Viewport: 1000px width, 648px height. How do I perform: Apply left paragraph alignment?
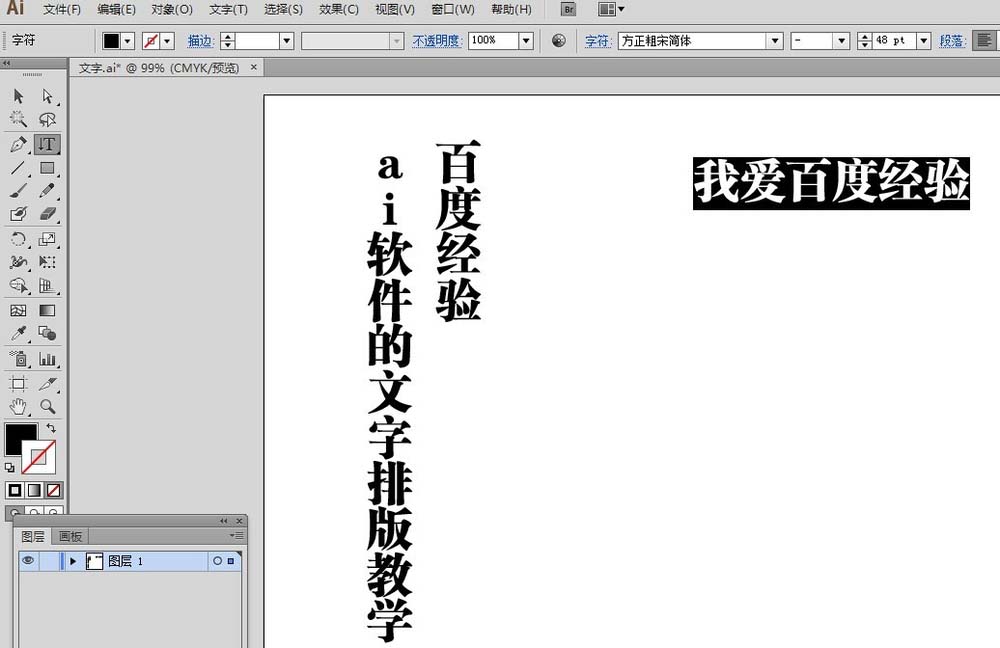tap(984, 40)
